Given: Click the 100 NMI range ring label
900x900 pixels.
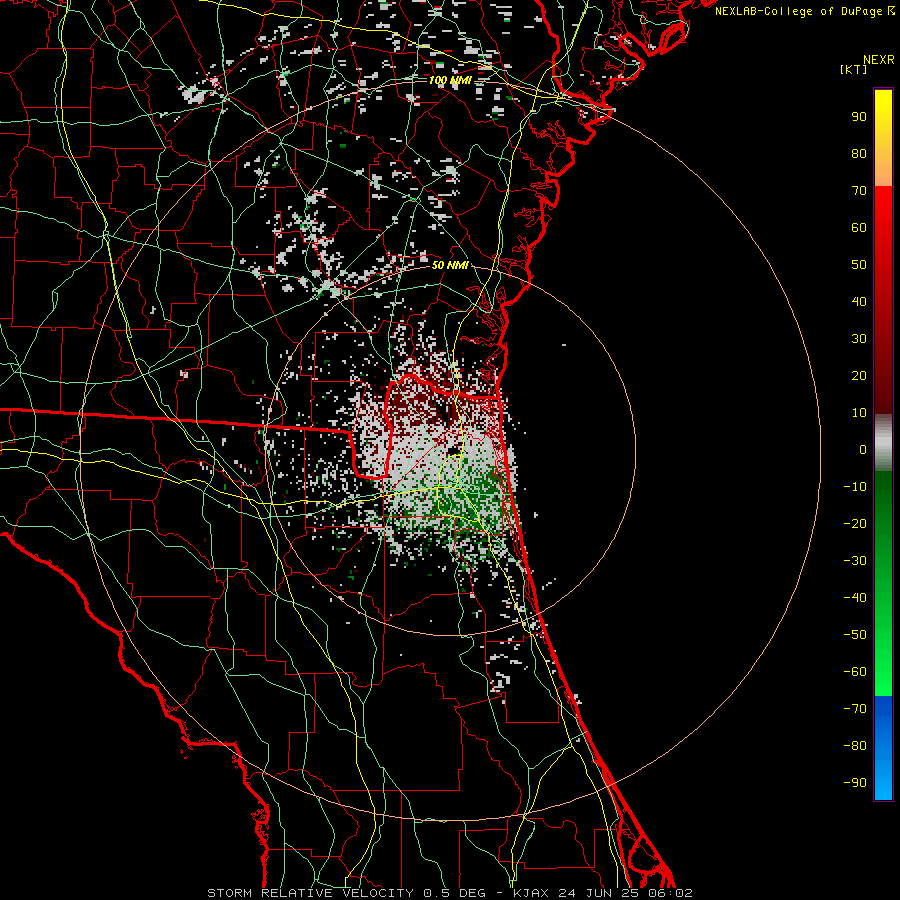Looking at the screenshot, I should point(450,80).
